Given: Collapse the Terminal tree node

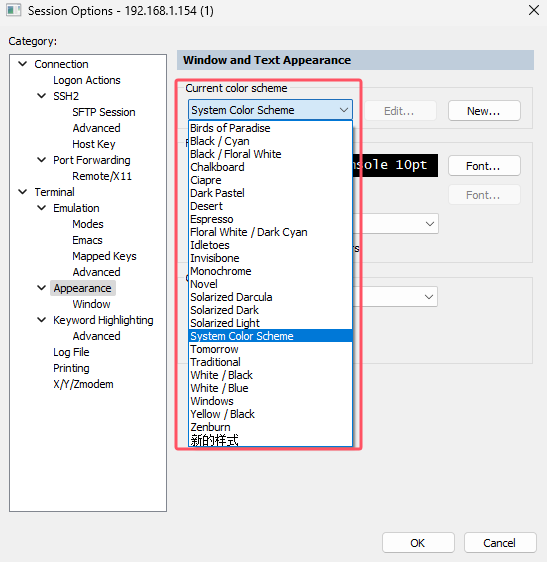Looking at the screenshot, I should [x=23, y=192].
